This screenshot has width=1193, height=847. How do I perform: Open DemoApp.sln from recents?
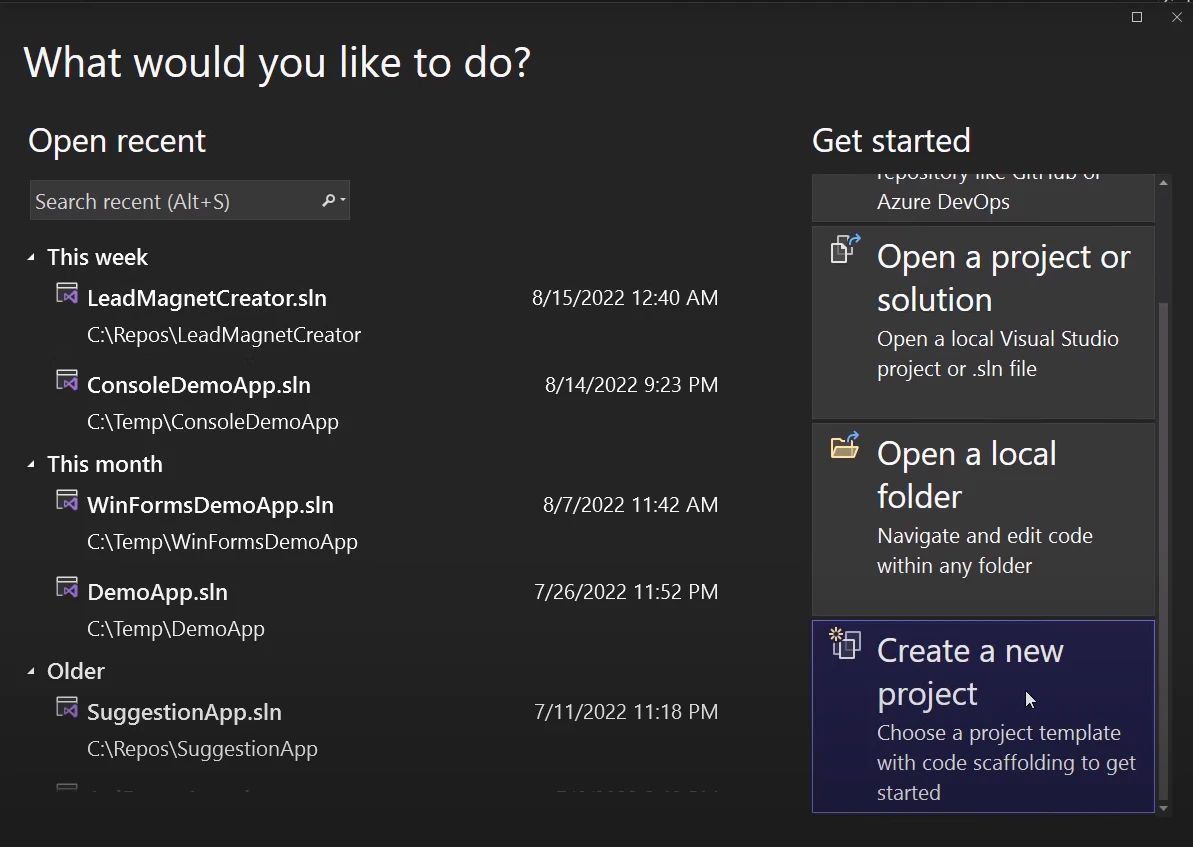click(157, 592)
